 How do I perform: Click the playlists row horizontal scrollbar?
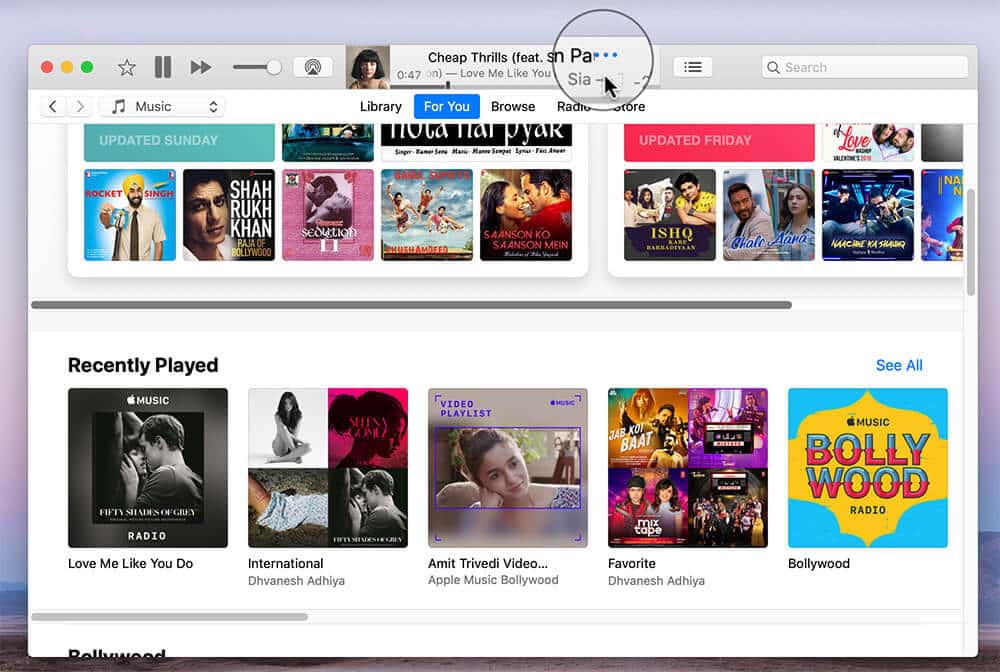(411, 305)
